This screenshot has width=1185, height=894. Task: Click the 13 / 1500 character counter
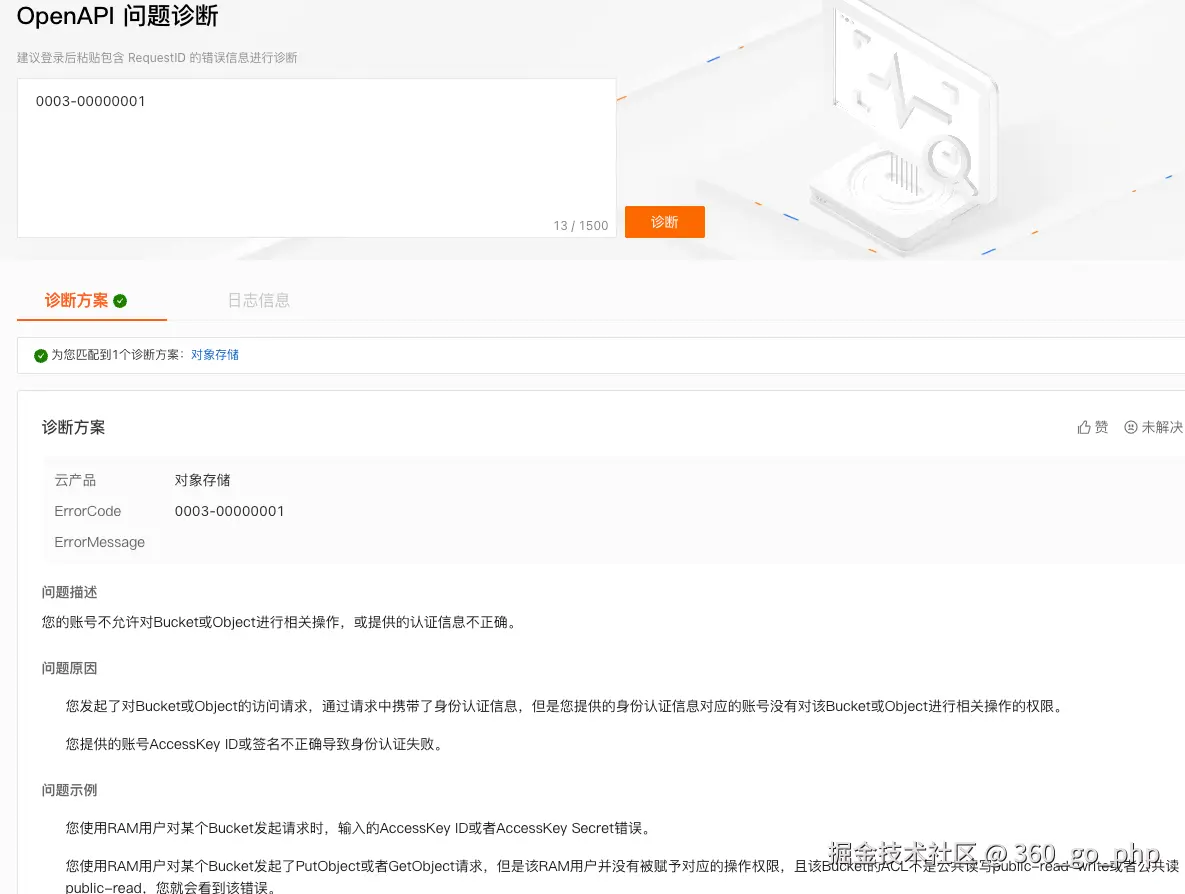580,225
